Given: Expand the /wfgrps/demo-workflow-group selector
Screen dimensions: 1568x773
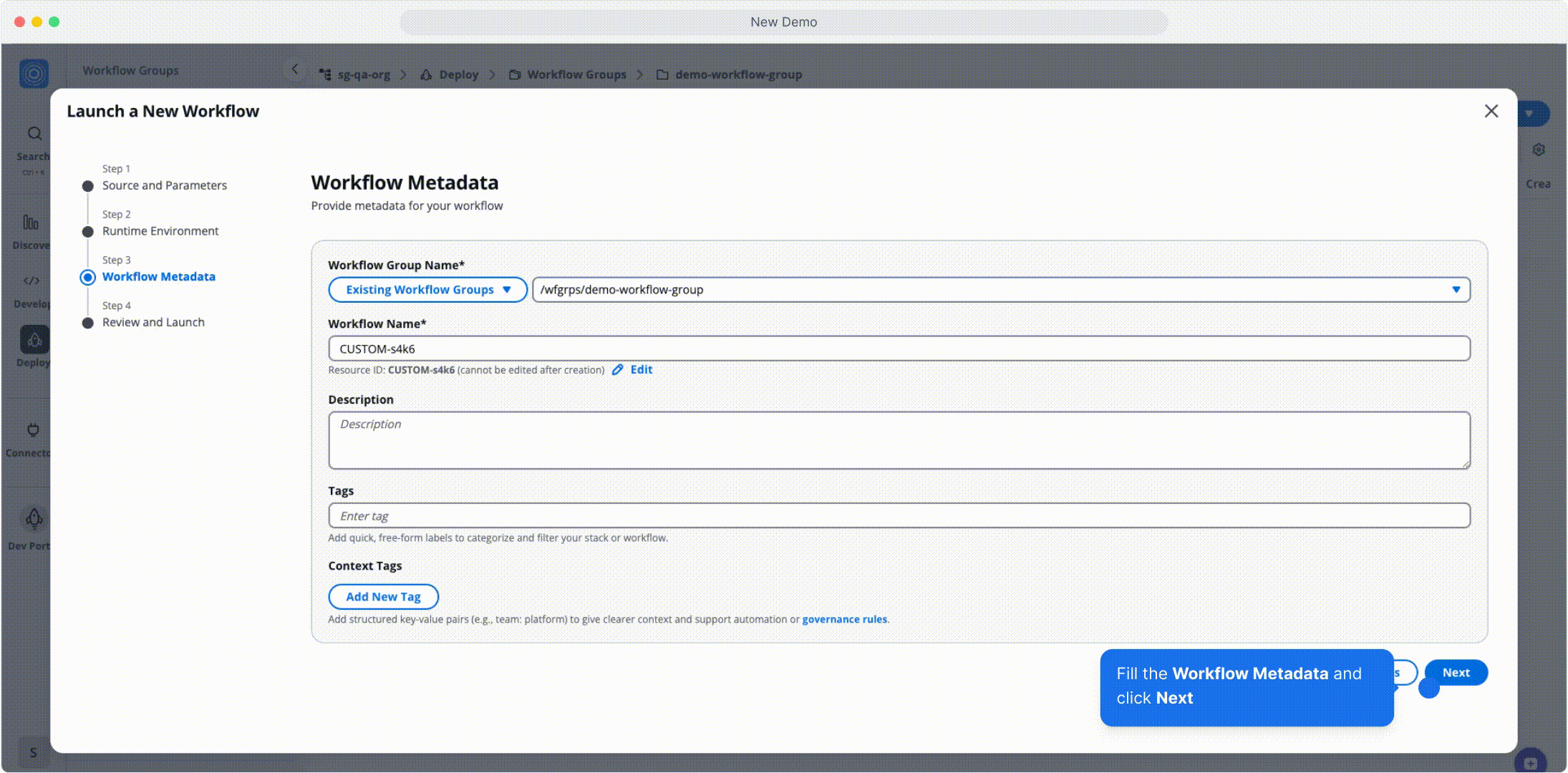Looking at the screenshot, I should pyautogui.click(x=1457, y=289).
